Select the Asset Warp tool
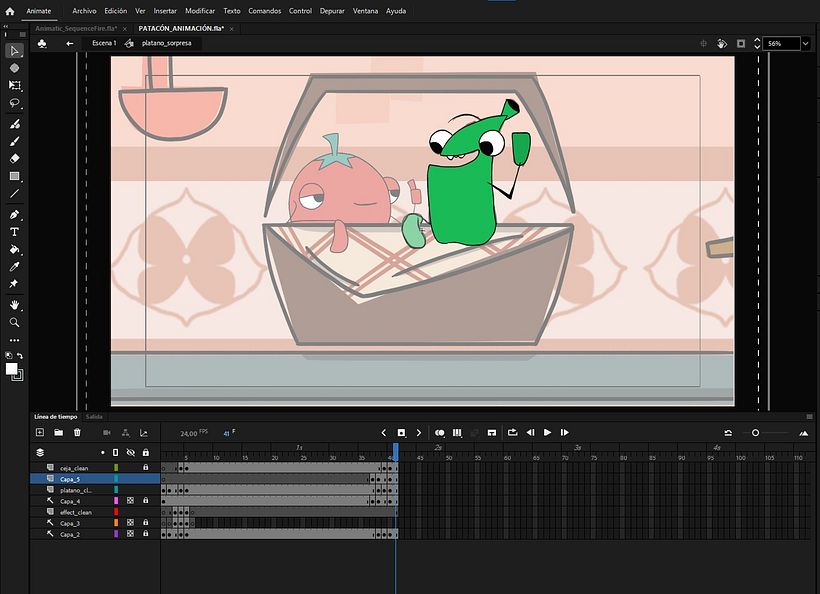Image resolution: width=820 pixels, height=594 pixels. click(x=15, y=68)
